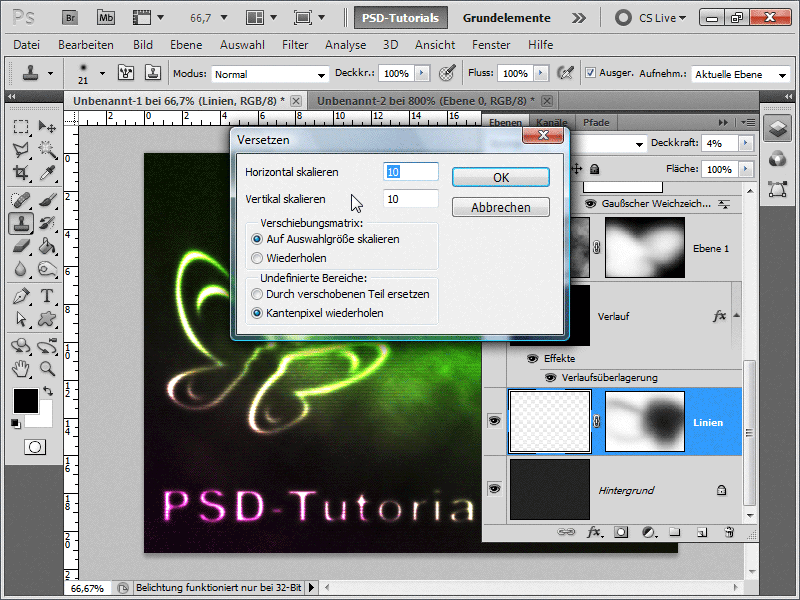Select the History Brush tool

[47, 223]
